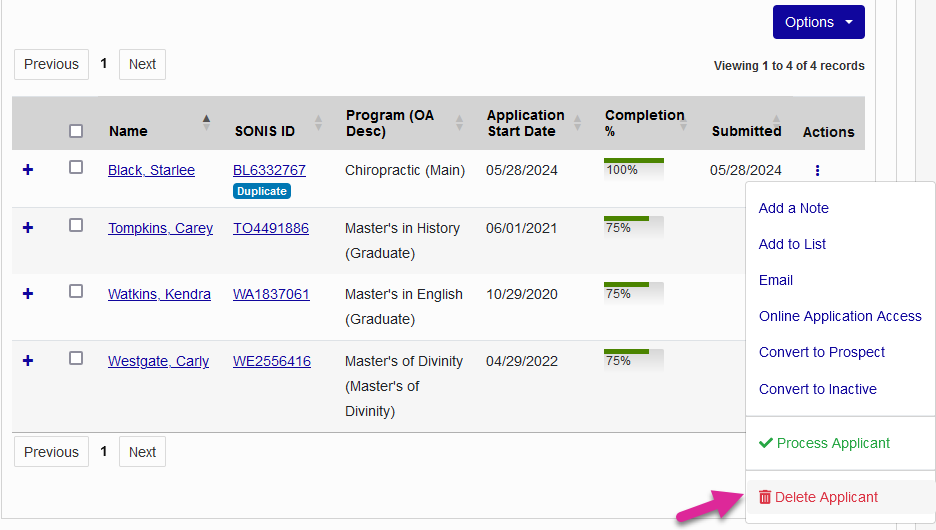The image size is (936, 530).
Task: Click the 04/29/2022 start date cell
Action: tap(521, 361)
